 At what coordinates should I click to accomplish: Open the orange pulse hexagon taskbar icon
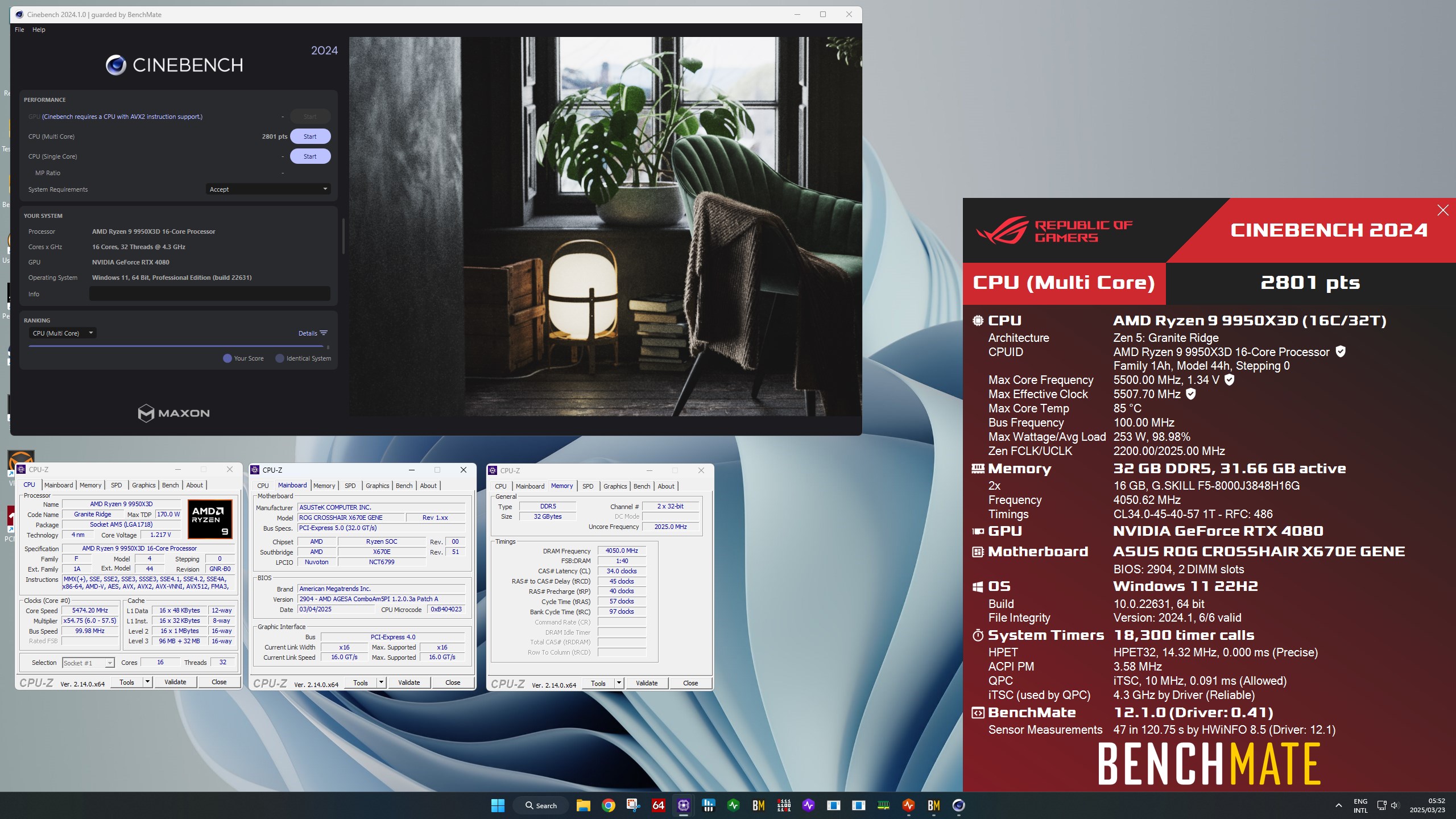click(x=909, y=805)
